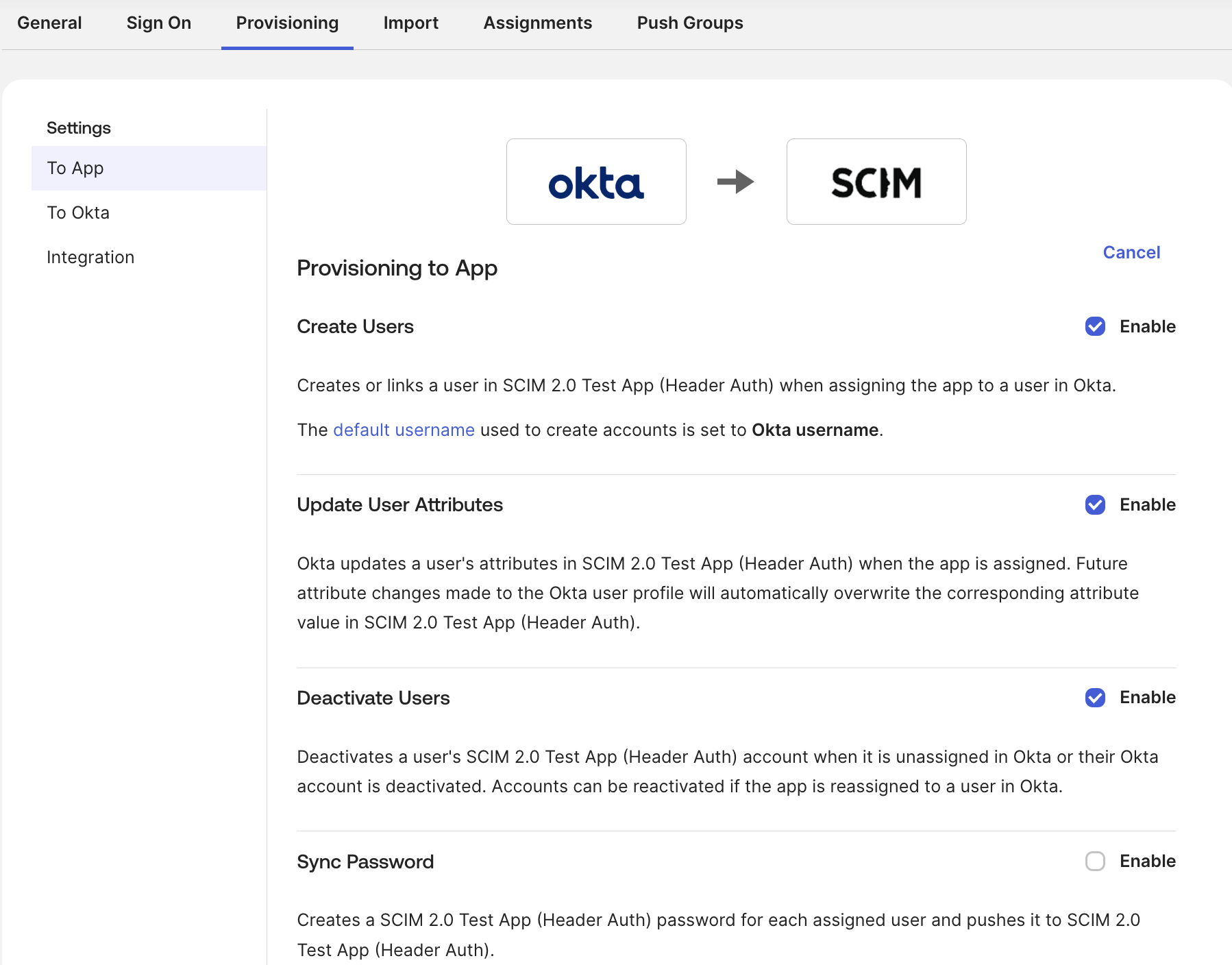This screenshot has height=965, width=1232.
Task: Switch to the General tab
Action: (x=49, y=23)
